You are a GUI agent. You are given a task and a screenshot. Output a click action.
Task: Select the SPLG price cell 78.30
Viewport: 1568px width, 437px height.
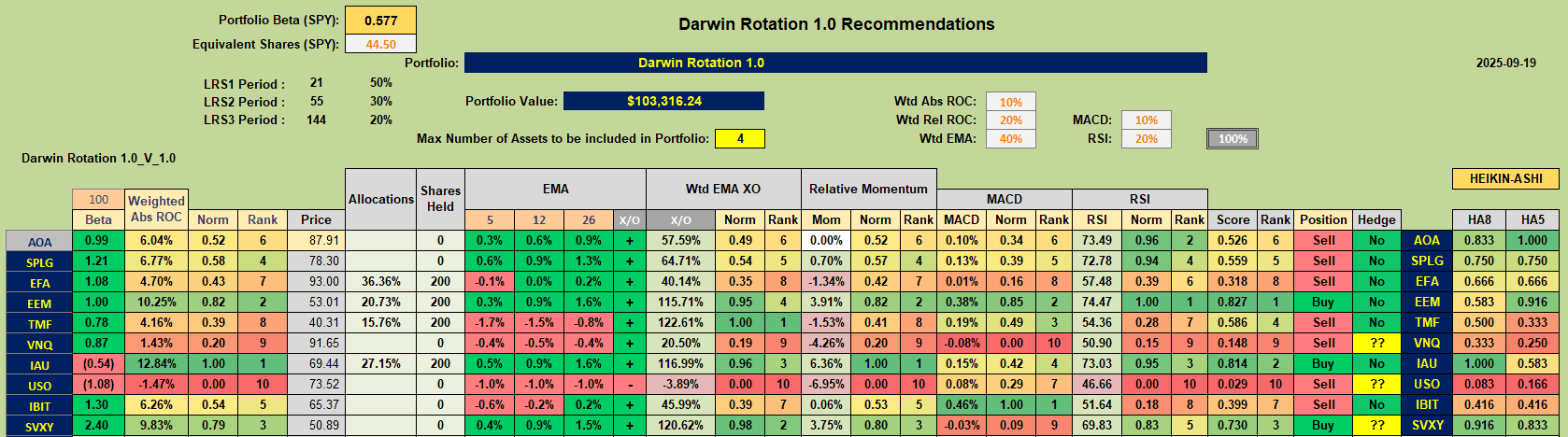coord(316,261)
